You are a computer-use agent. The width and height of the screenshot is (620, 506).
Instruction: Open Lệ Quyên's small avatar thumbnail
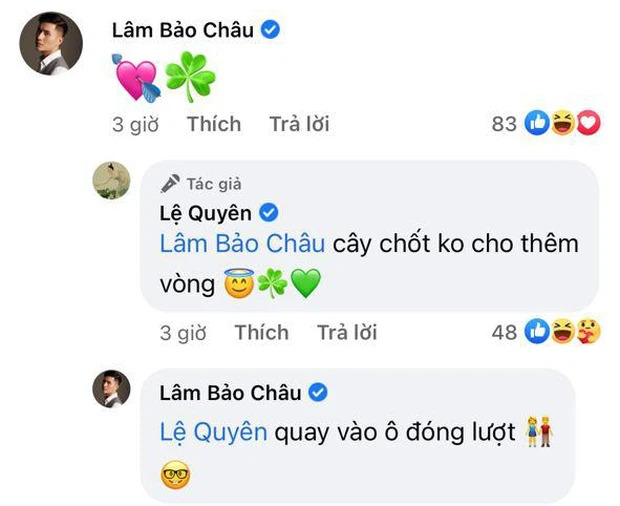click(112, 180)
